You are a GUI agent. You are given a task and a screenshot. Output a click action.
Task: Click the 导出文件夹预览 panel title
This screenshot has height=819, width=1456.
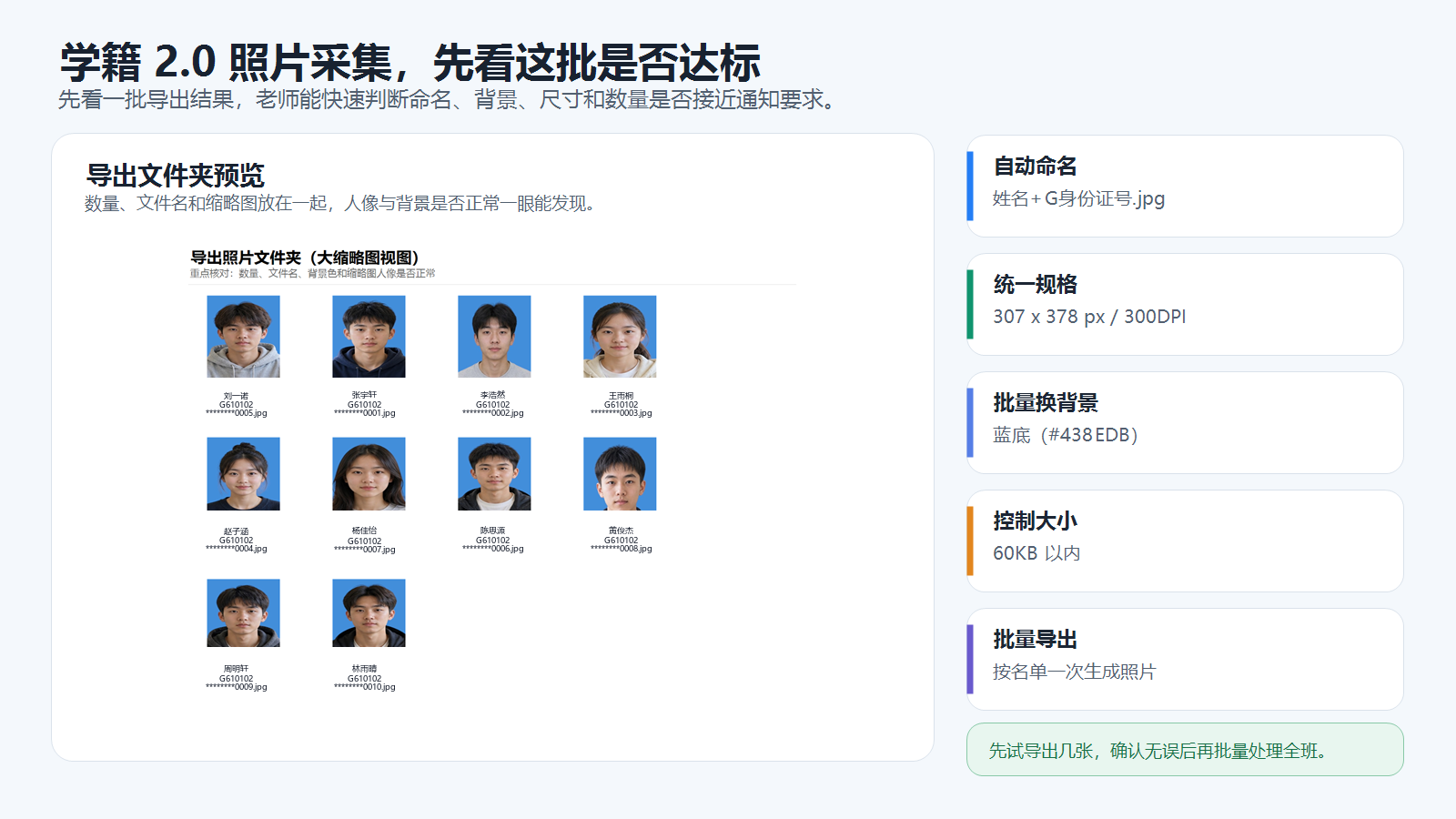click(175, 175)
